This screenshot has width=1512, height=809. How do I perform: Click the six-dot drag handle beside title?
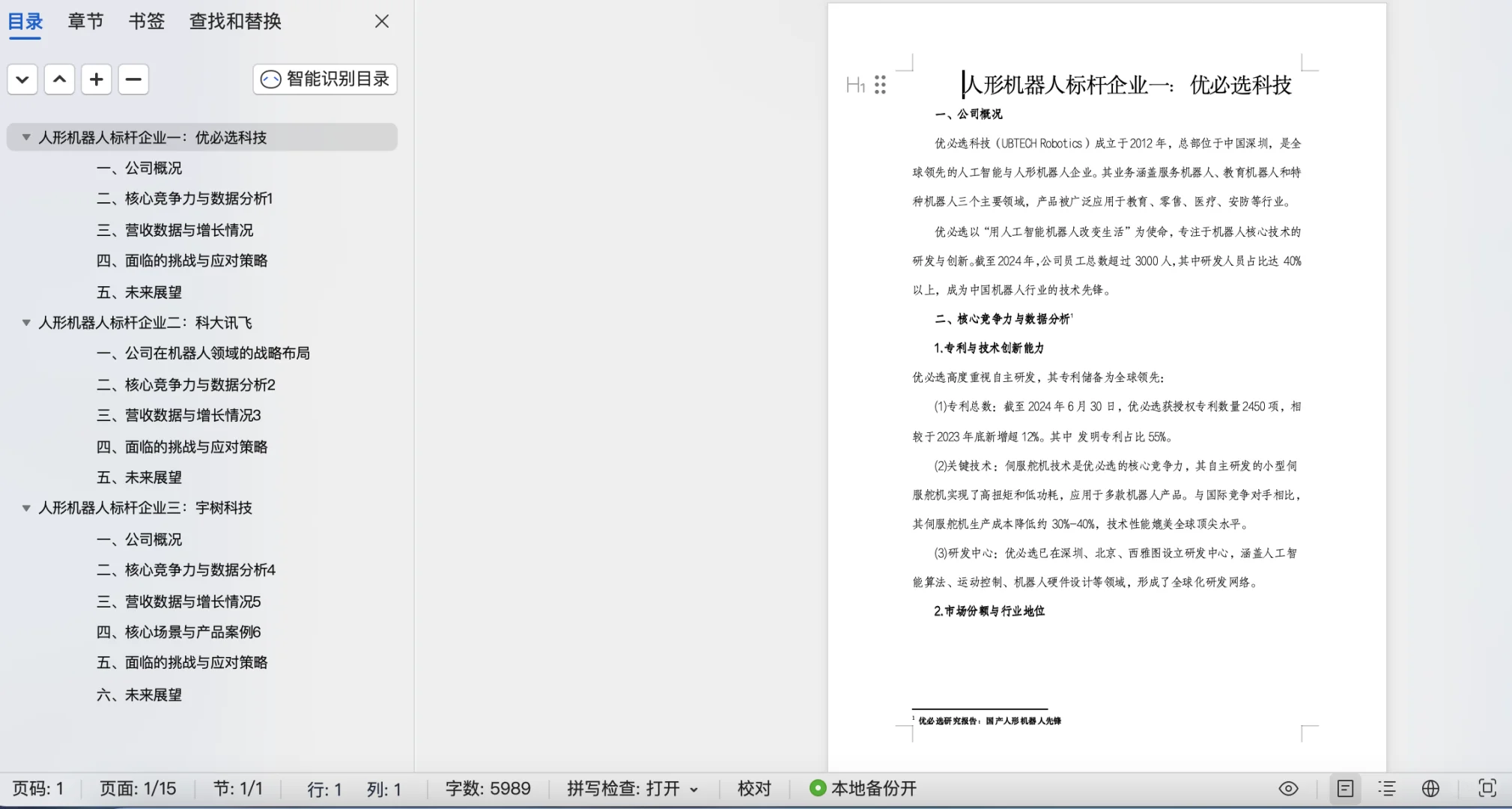coord(881,85)
